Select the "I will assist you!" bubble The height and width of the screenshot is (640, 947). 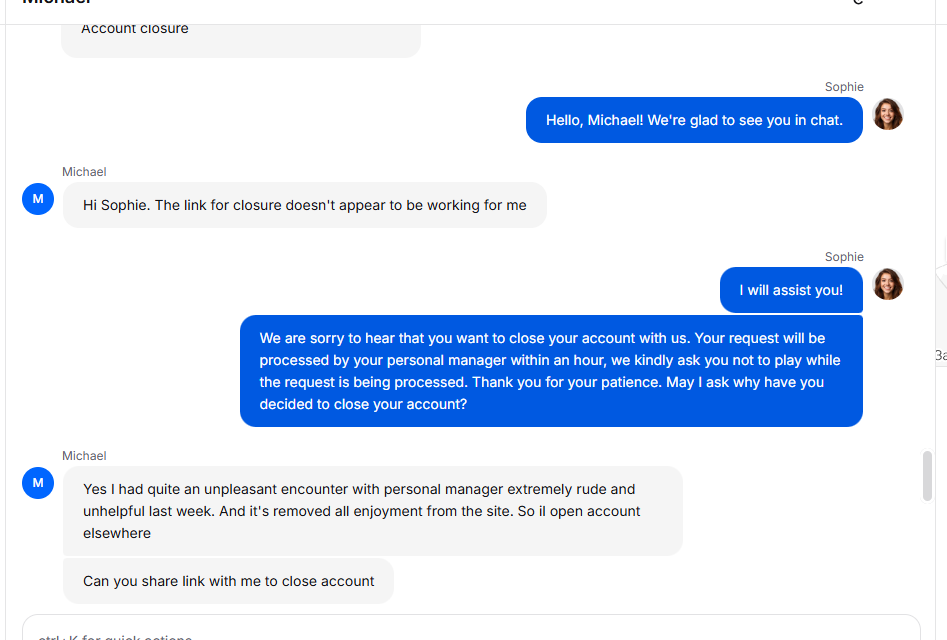[791, 290]
